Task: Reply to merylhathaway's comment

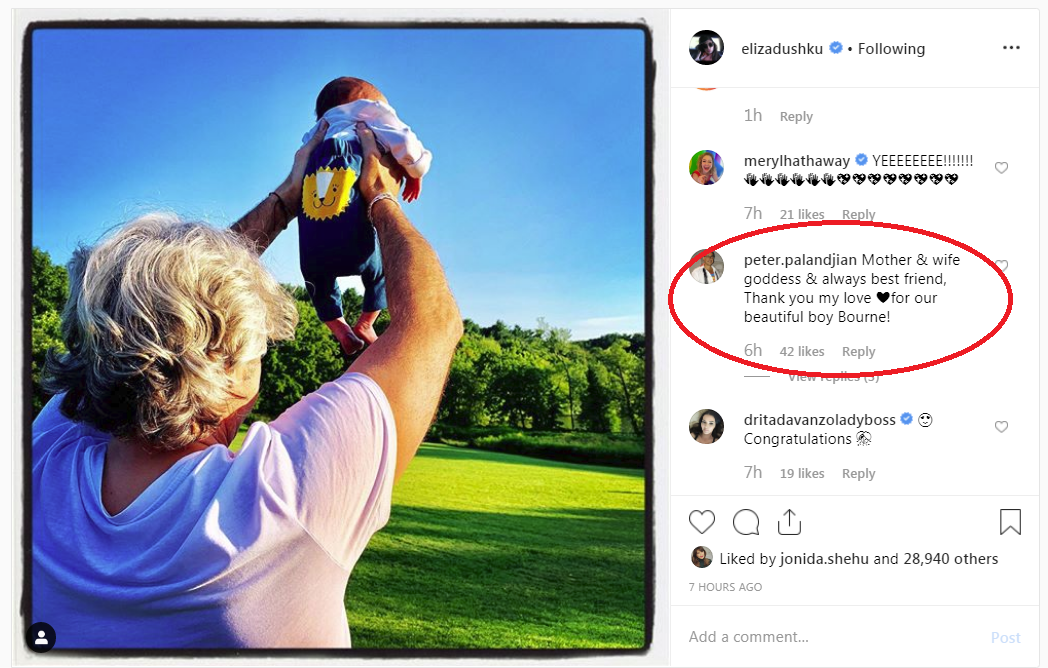Action: pos(858,215)
